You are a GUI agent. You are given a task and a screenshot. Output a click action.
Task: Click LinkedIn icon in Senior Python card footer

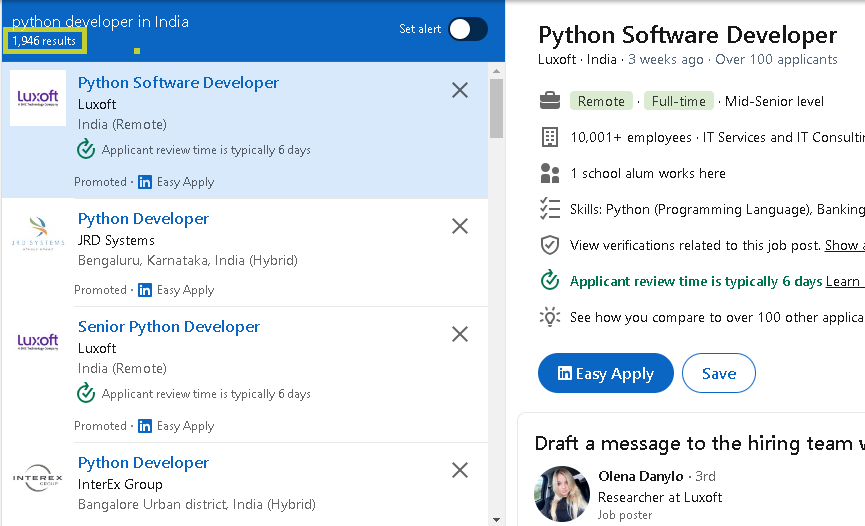tap(145, 426)
